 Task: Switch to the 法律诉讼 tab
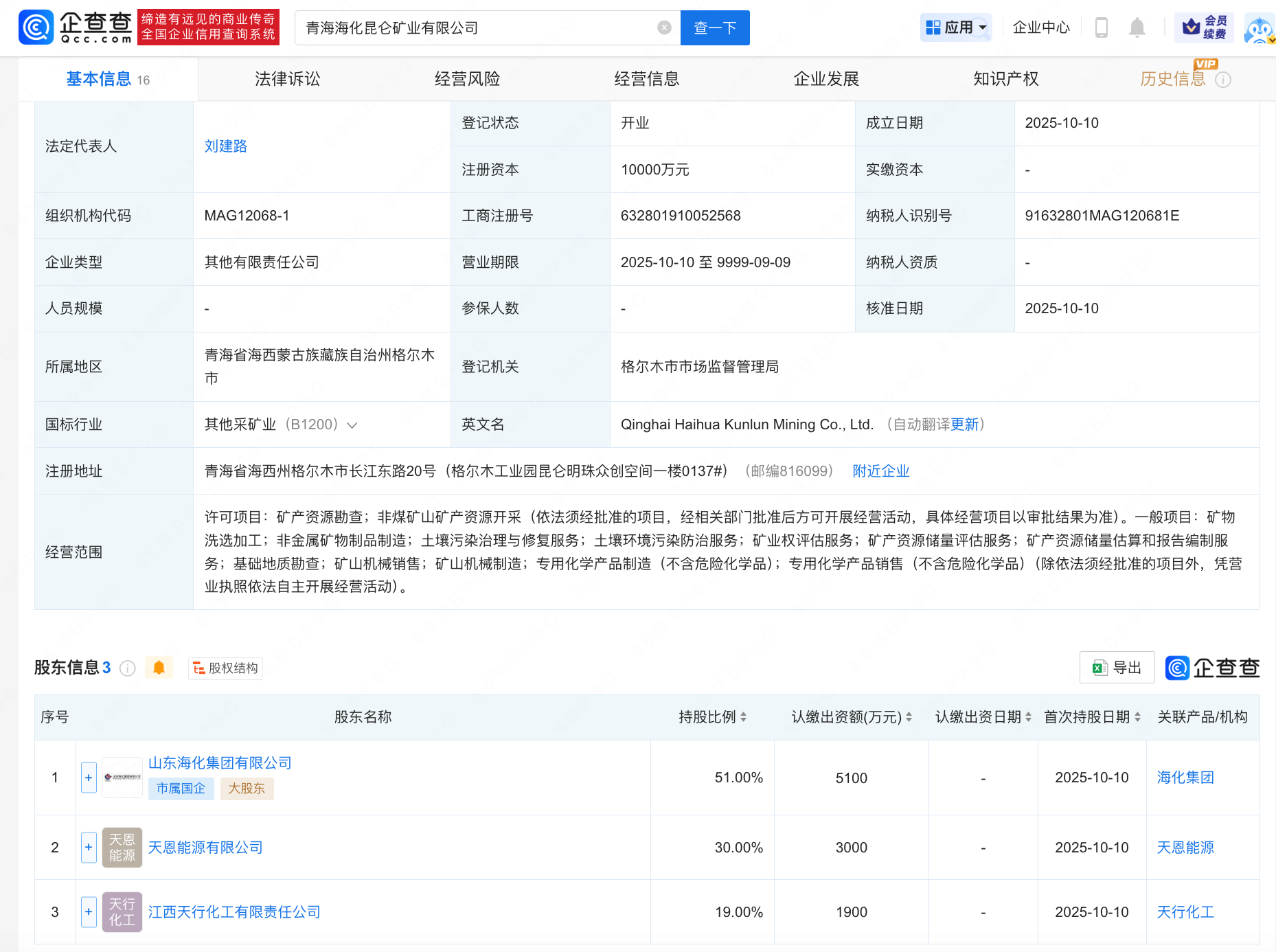pyautogui.click(x=287, y=79)
